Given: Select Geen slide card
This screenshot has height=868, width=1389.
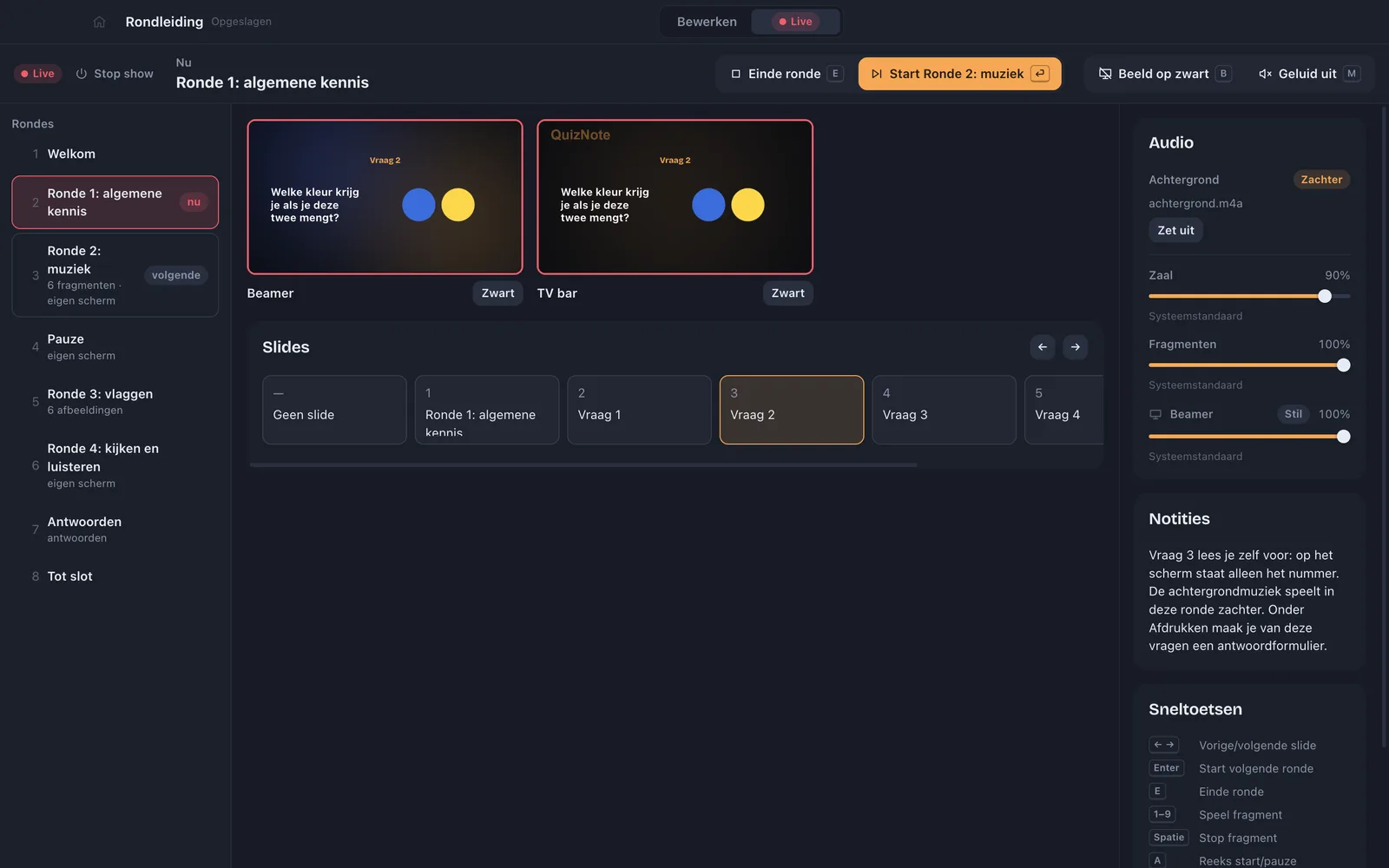Looking at the screenshot, I should [334, 410].
